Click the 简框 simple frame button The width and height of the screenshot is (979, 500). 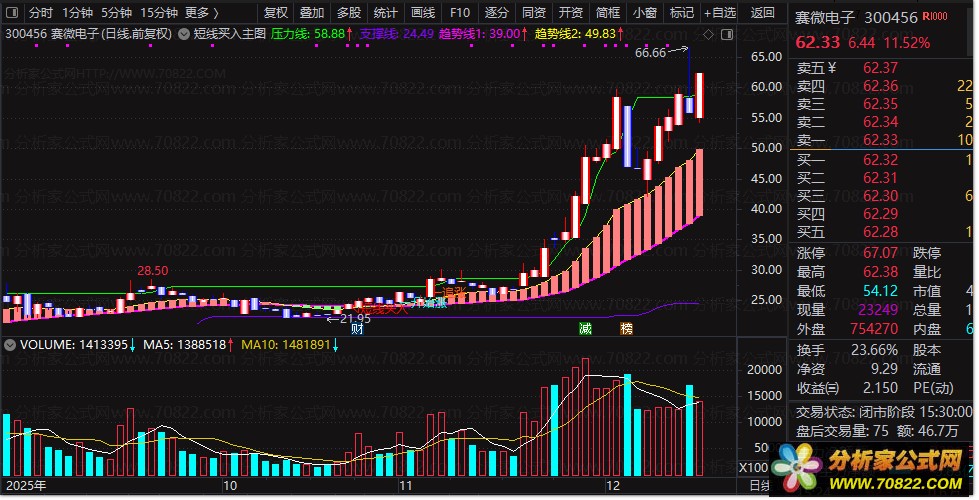[608, 12]
